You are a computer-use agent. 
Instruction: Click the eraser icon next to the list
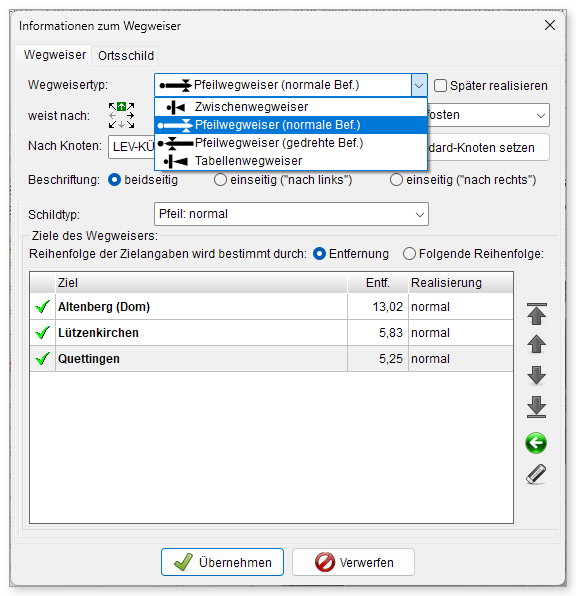536,474
